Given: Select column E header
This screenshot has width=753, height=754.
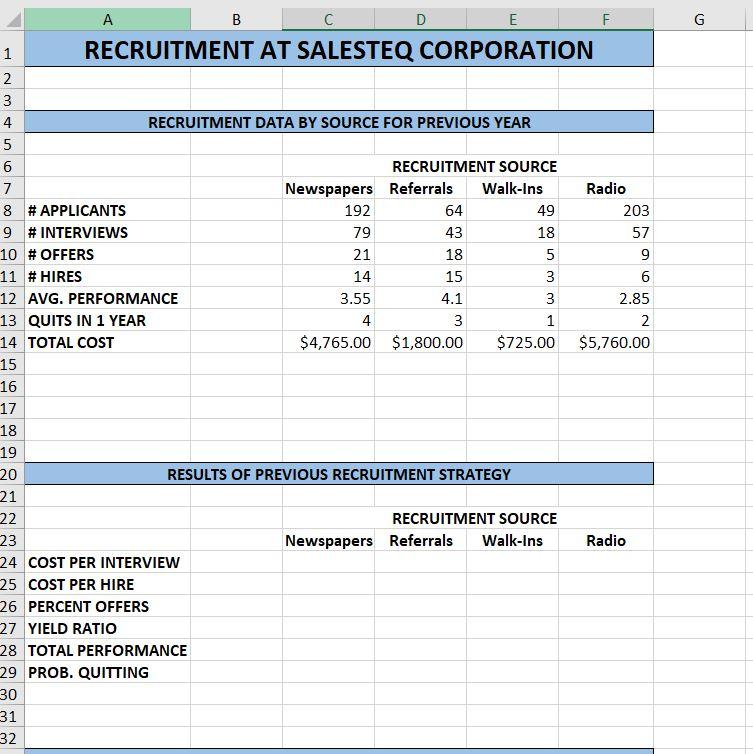Looking at the screenshot, I should 513,20.
